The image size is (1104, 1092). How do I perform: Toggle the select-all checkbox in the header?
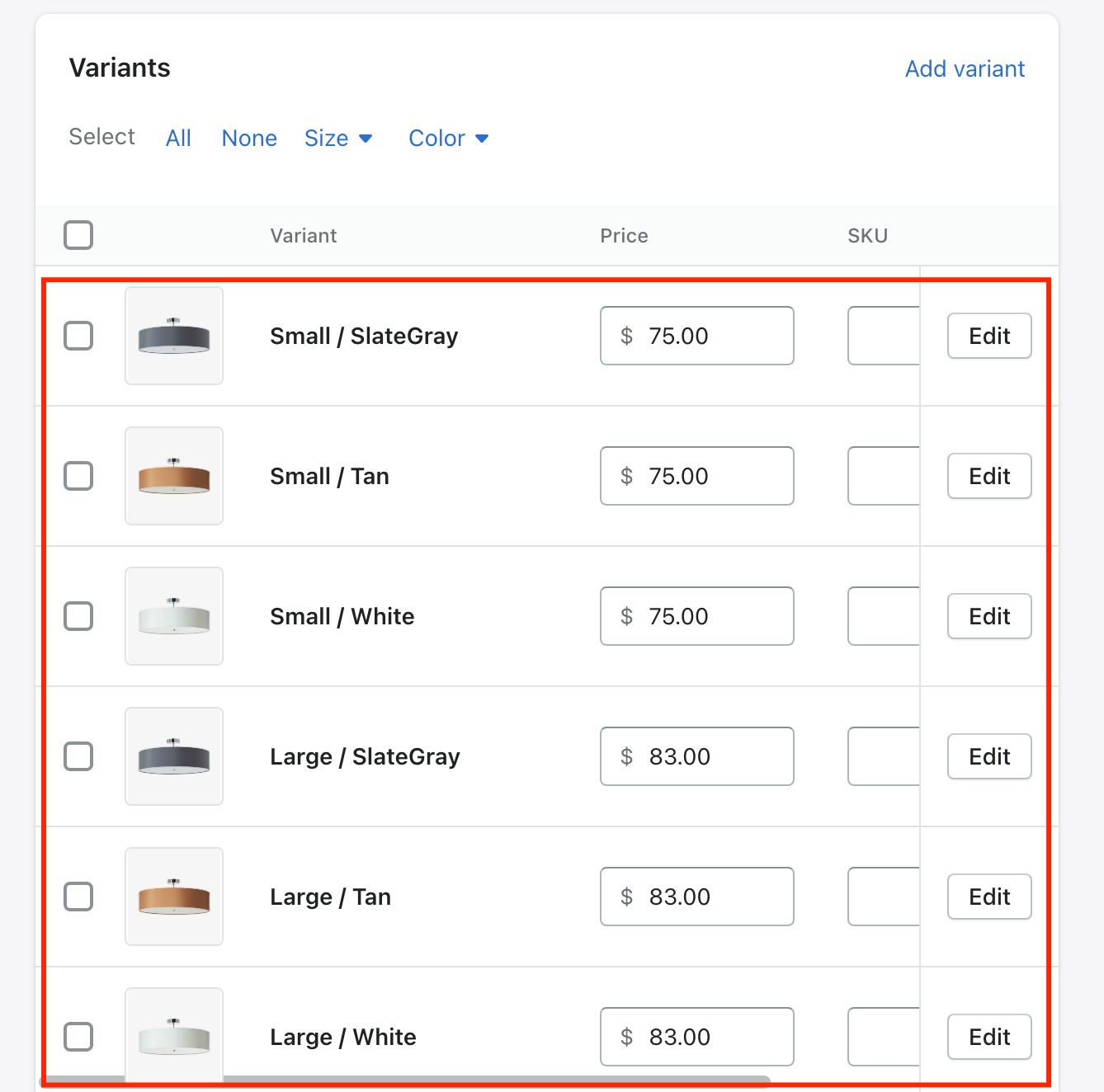78,235
